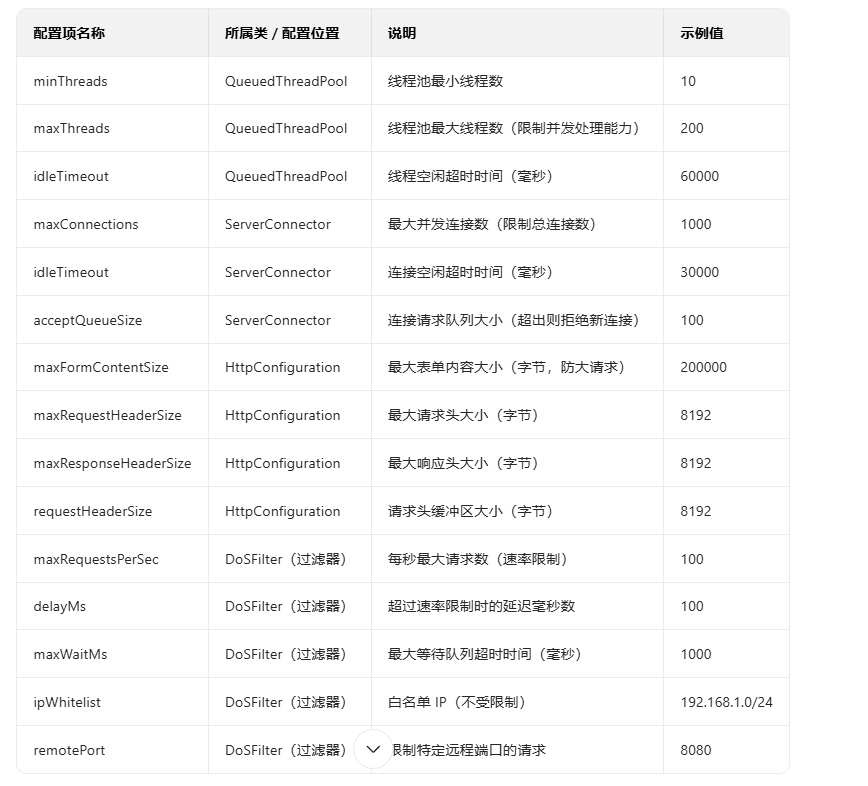
Task: Click idleTimeout in the ServerConnector row
Action: [x=71, y=272]
